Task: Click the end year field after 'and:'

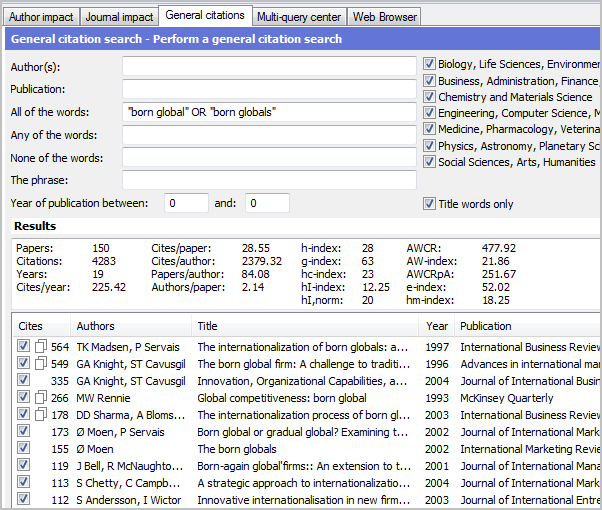Action: pos(267,203)
